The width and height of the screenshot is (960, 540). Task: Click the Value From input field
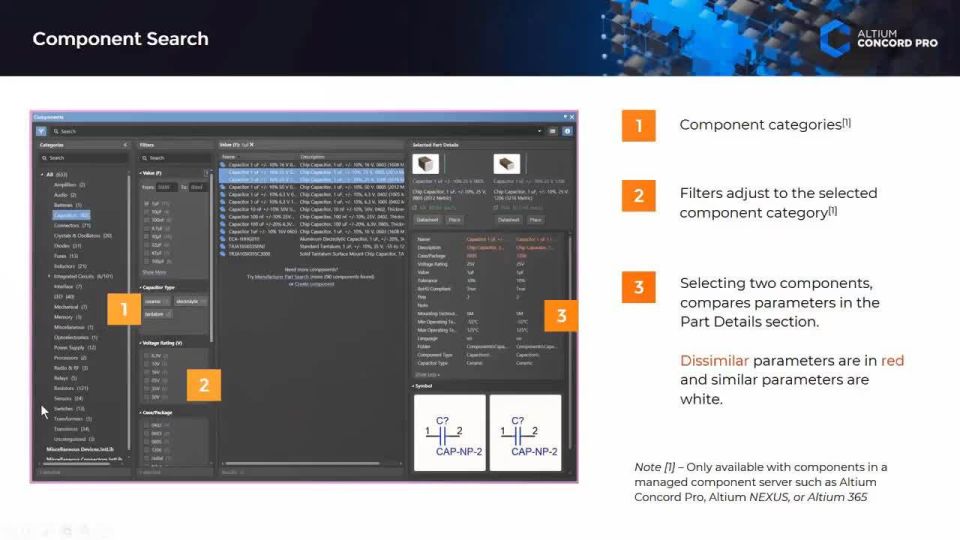click(x=167, y=187)
